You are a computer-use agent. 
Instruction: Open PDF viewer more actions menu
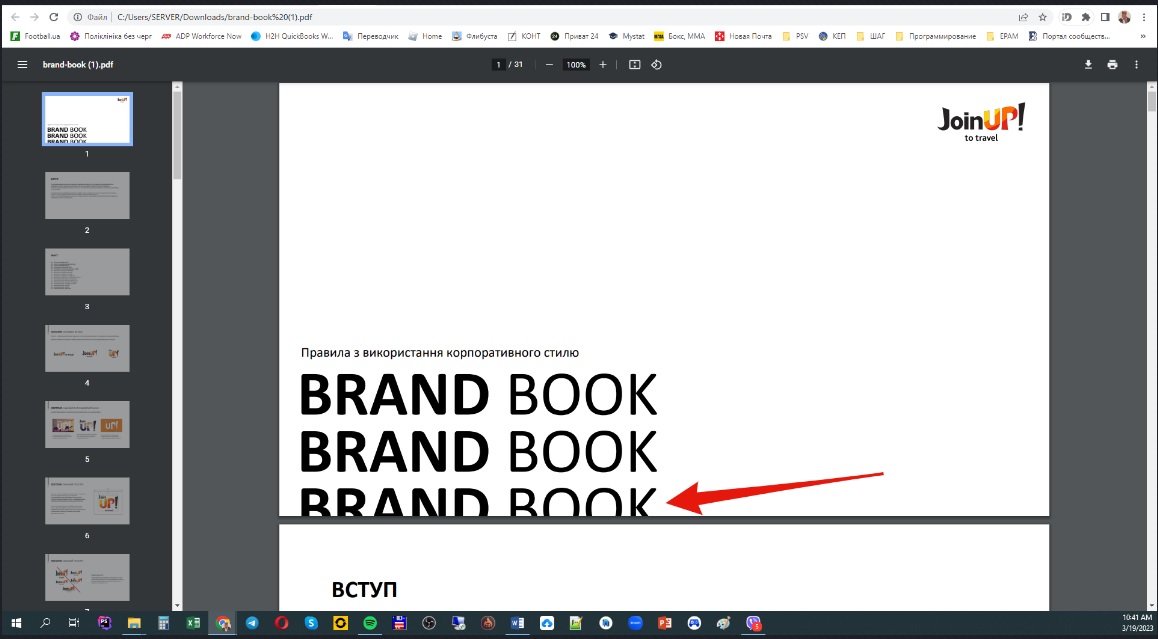click(x=1136, y=65)
